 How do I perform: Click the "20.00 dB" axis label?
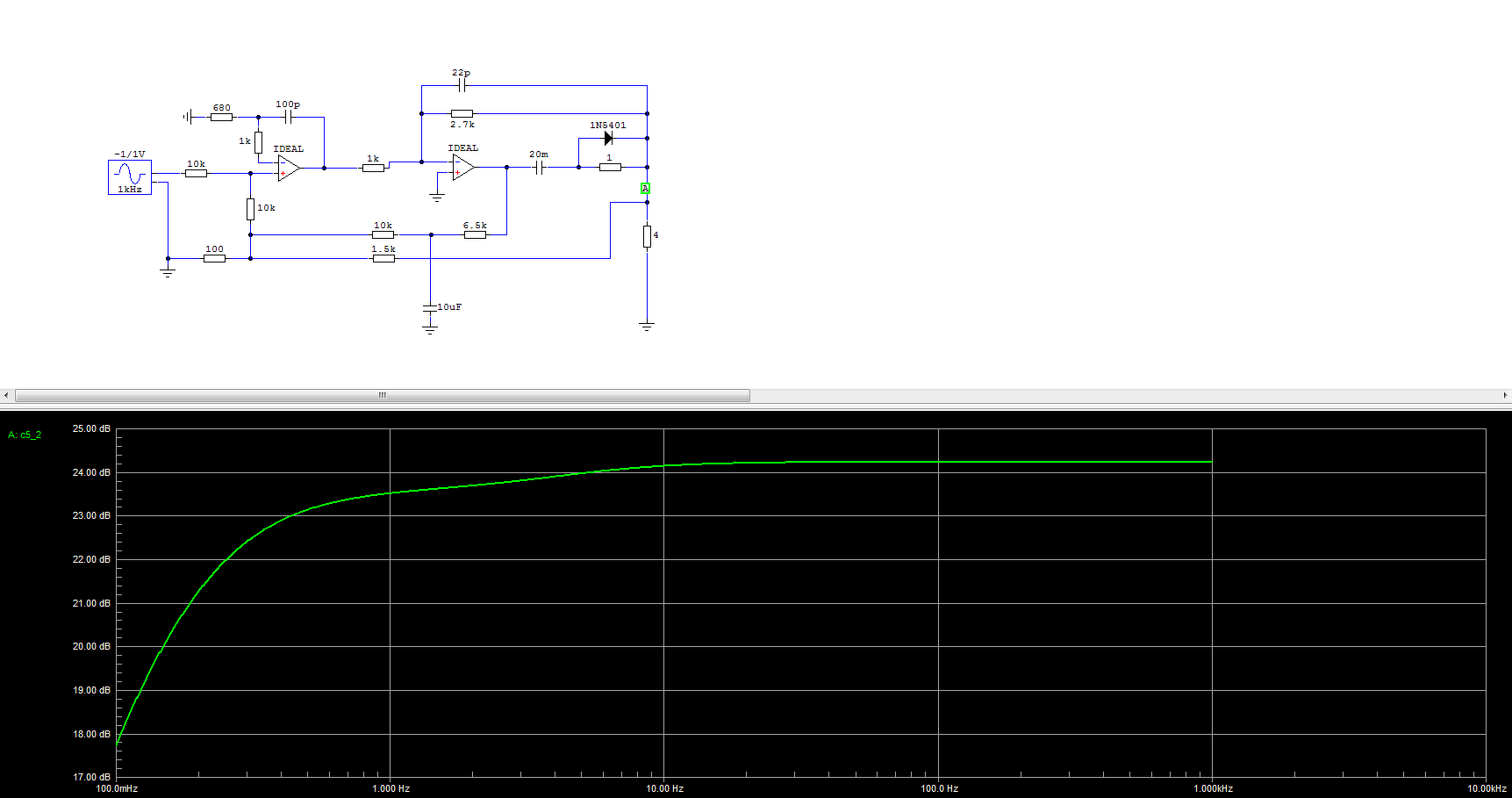click(x=91, y=646)
